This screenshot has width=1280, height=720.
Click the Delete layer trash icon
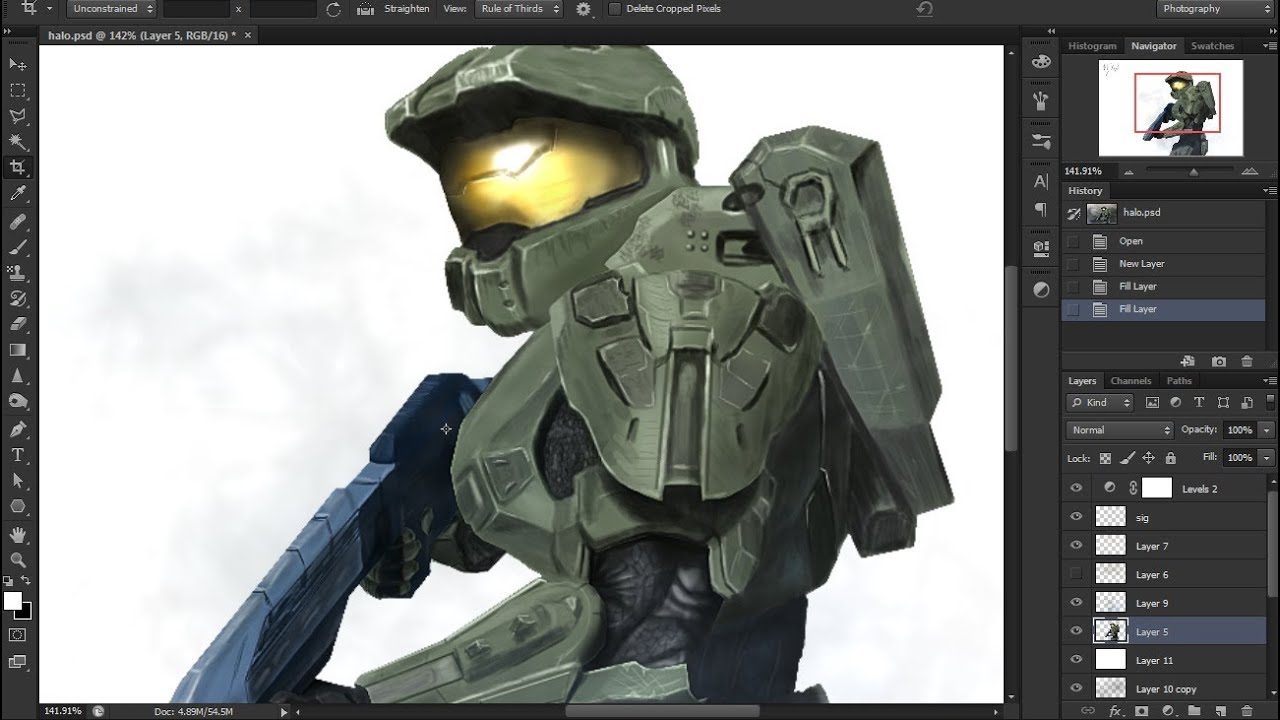(1247, 711)
